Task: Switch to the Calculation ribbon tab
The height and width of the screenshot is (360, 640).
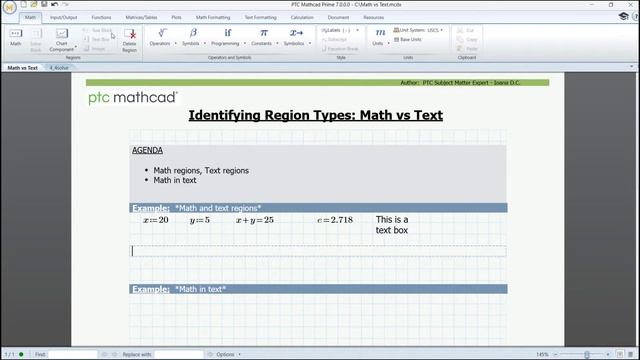Action: click(302, 18)
